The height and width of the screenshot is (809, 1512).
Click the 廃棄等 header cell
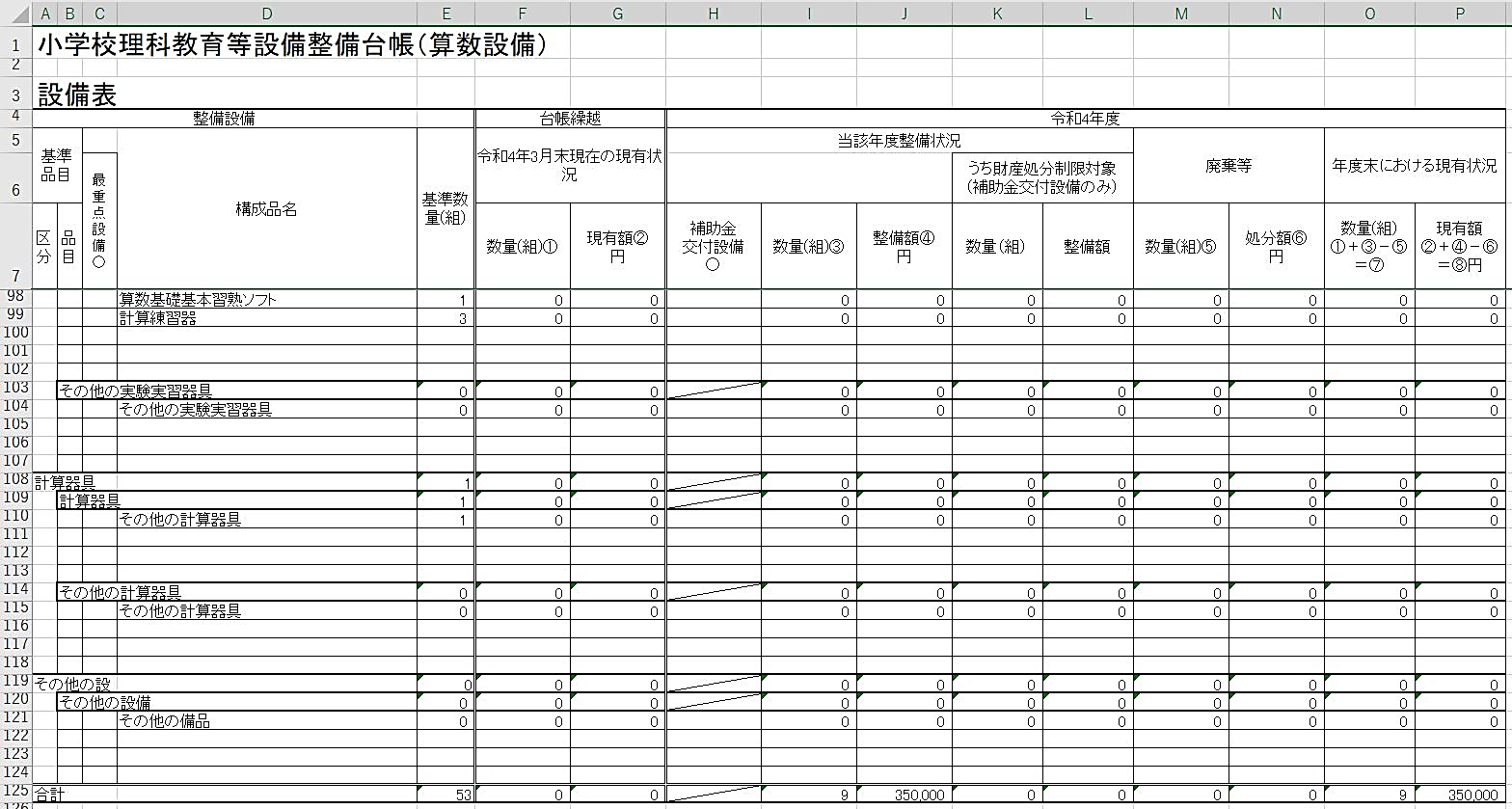click(1228, 166)
